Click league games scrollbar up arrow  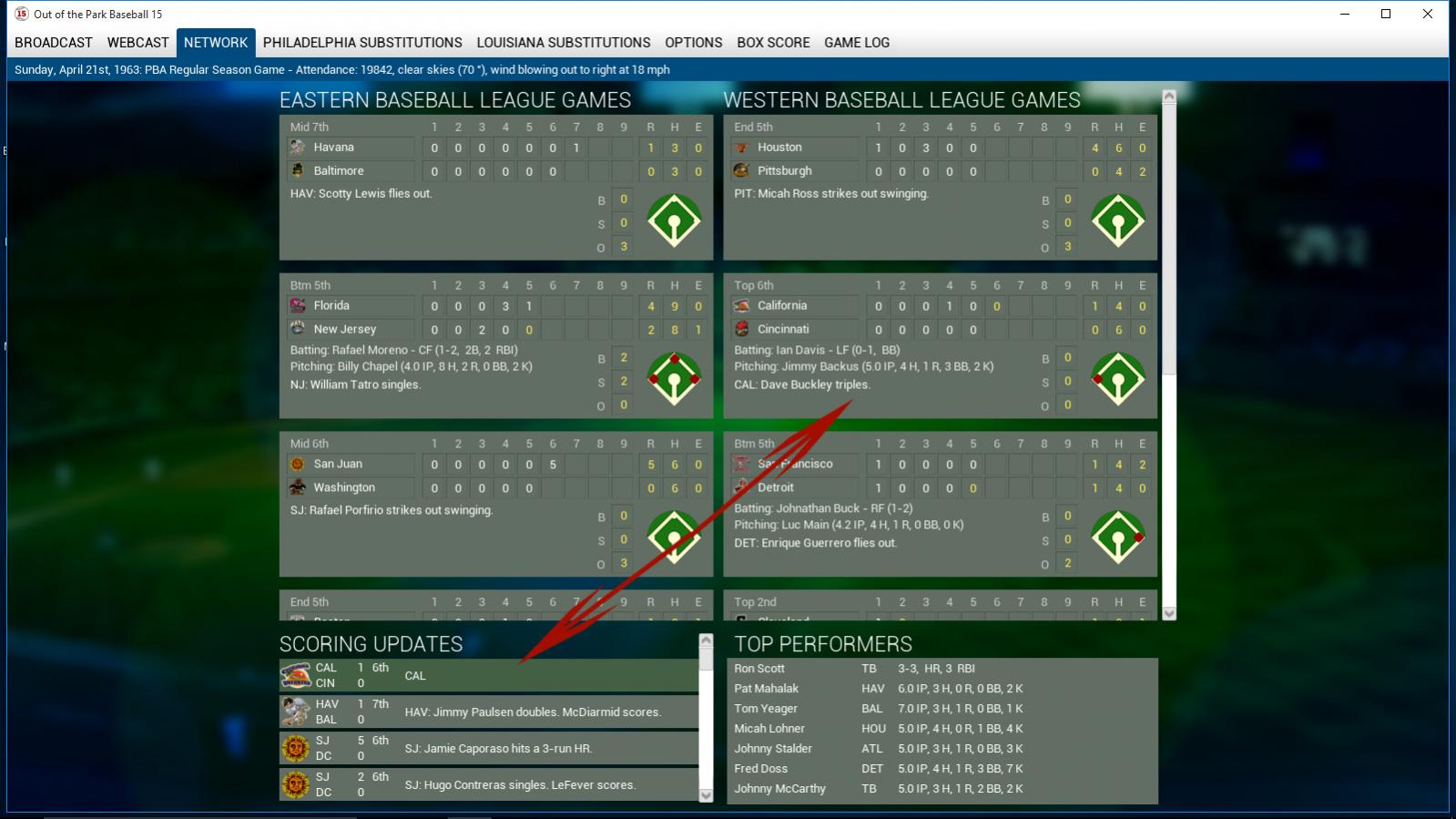[x=1169, y=96]
